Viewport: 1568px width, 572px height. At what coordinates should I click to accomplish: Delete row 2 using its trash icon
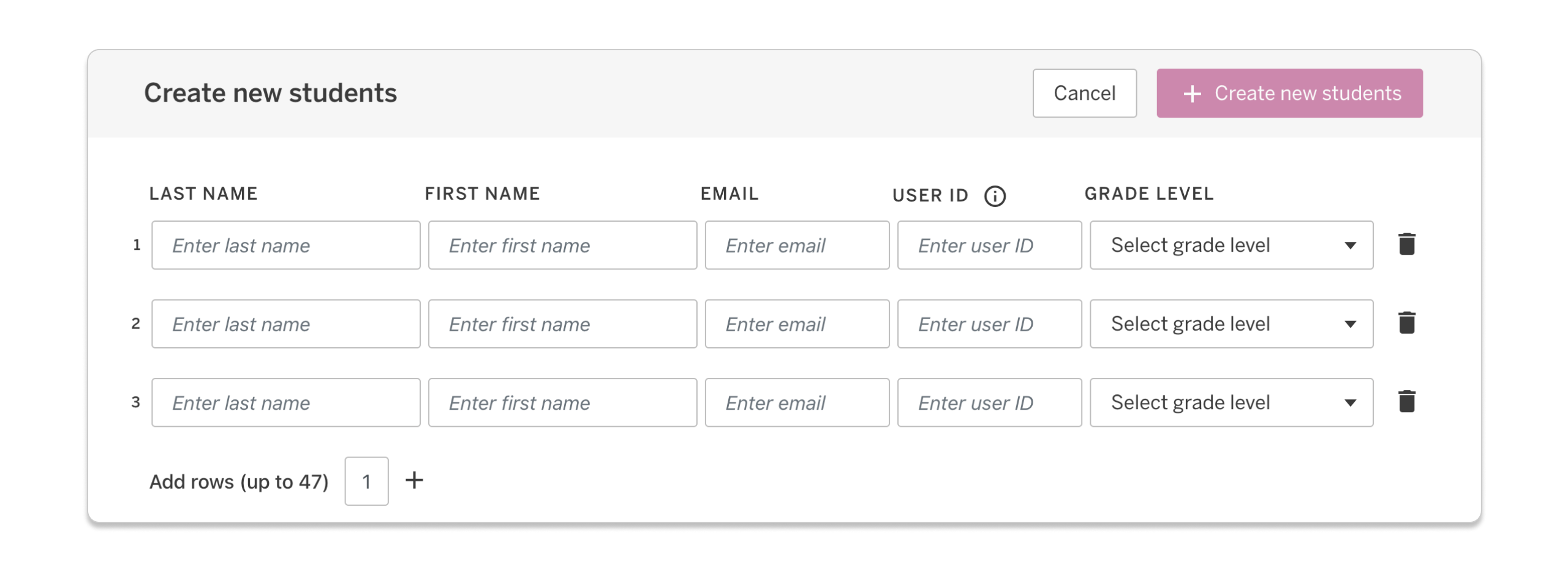(1406, 323)
